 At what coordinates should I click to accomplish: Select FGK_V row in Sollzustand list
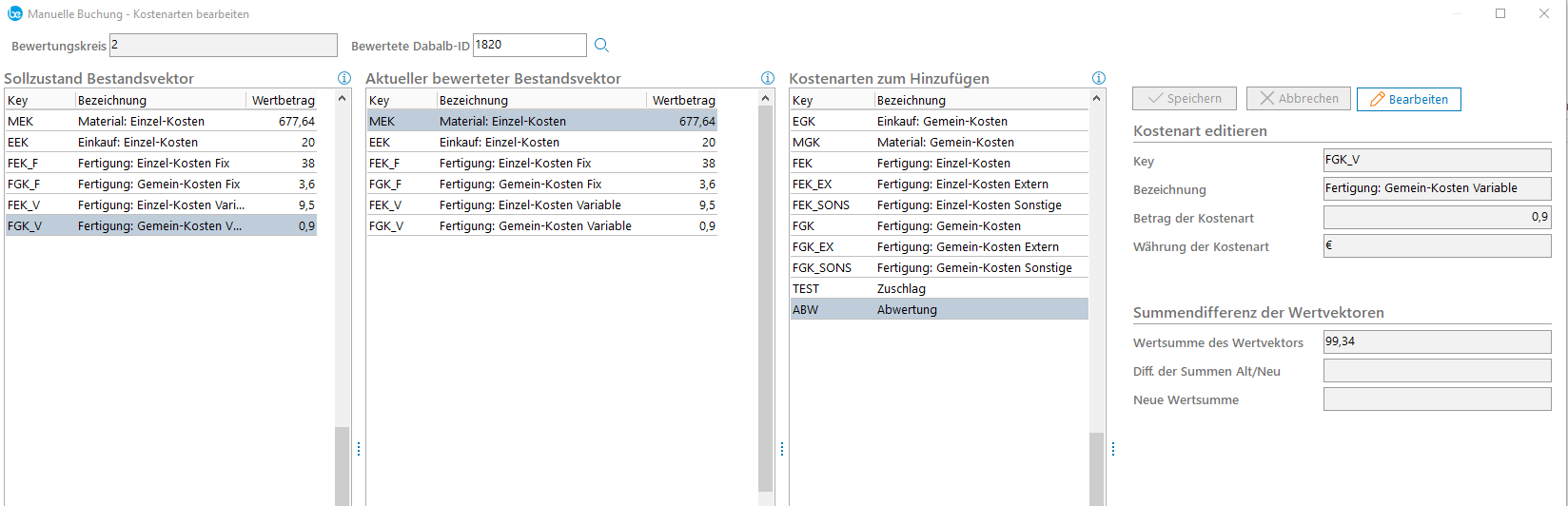coord(160,225)
